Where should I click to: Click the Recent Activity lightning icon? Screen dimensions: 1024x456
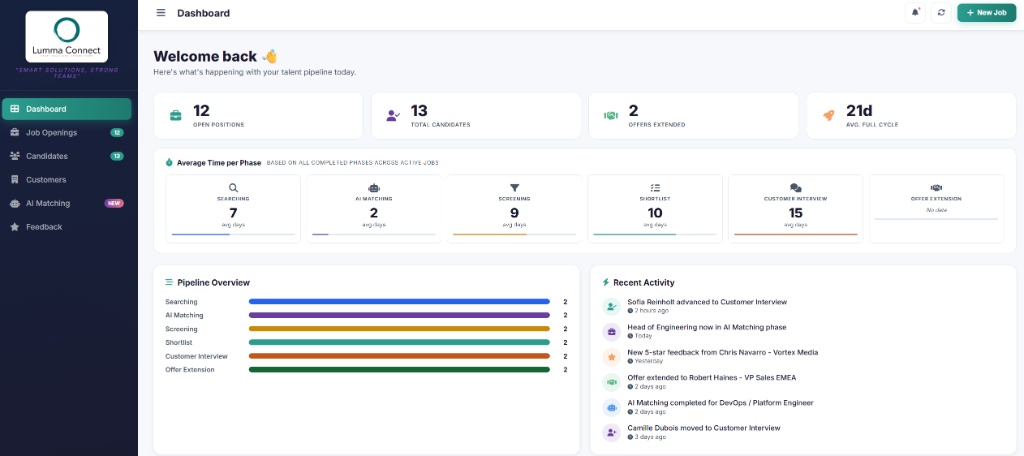[x=605, y=283]
